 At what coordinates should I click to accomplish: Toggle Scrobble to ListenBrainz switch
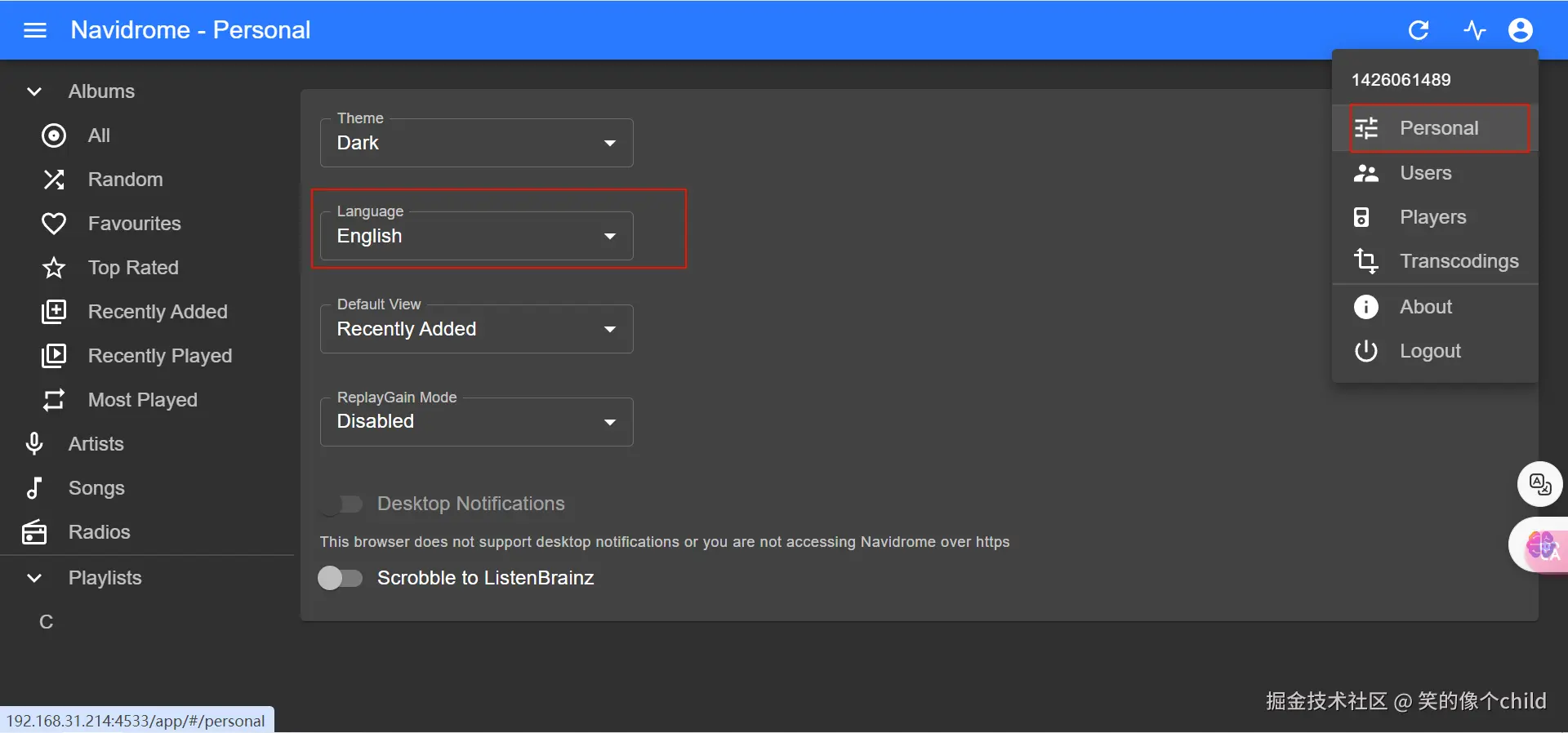tap(341, 578)
